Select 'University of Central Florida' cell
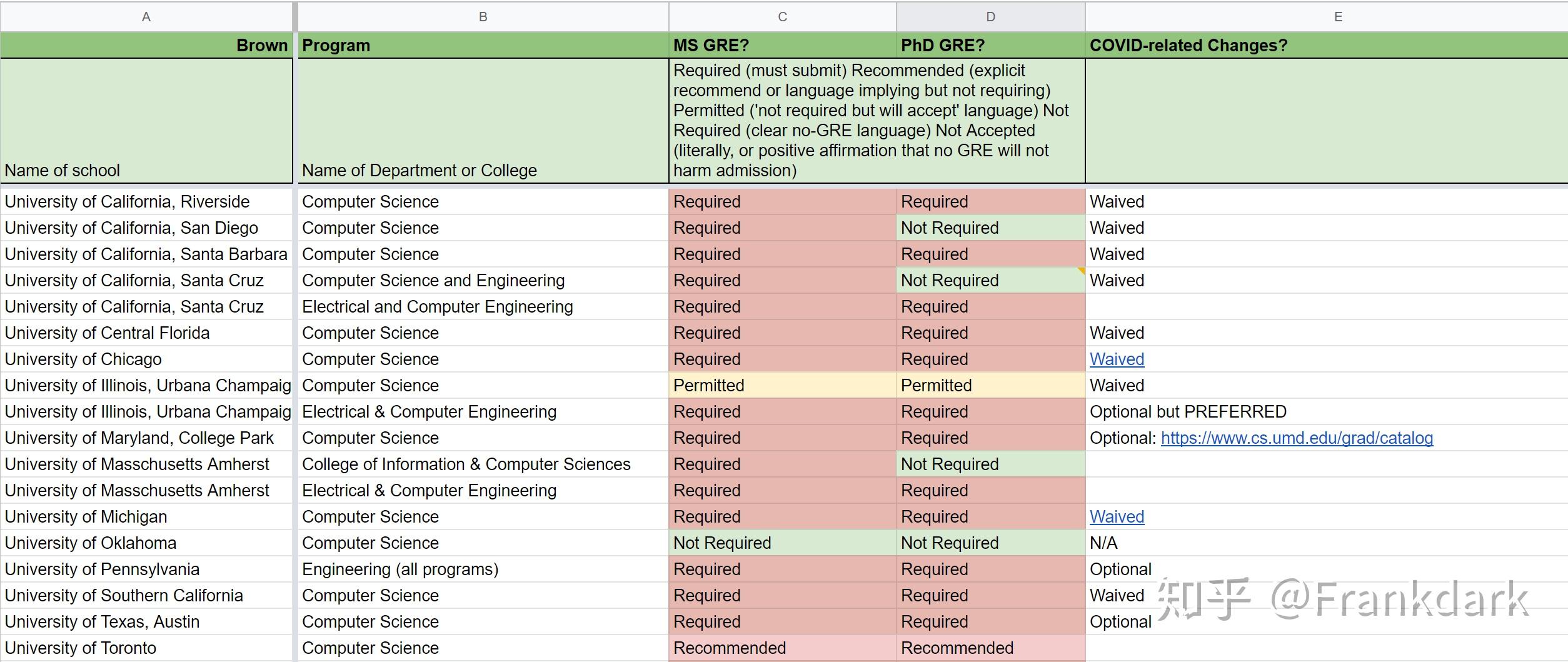The image size is (1568, 662). (146, 333)
